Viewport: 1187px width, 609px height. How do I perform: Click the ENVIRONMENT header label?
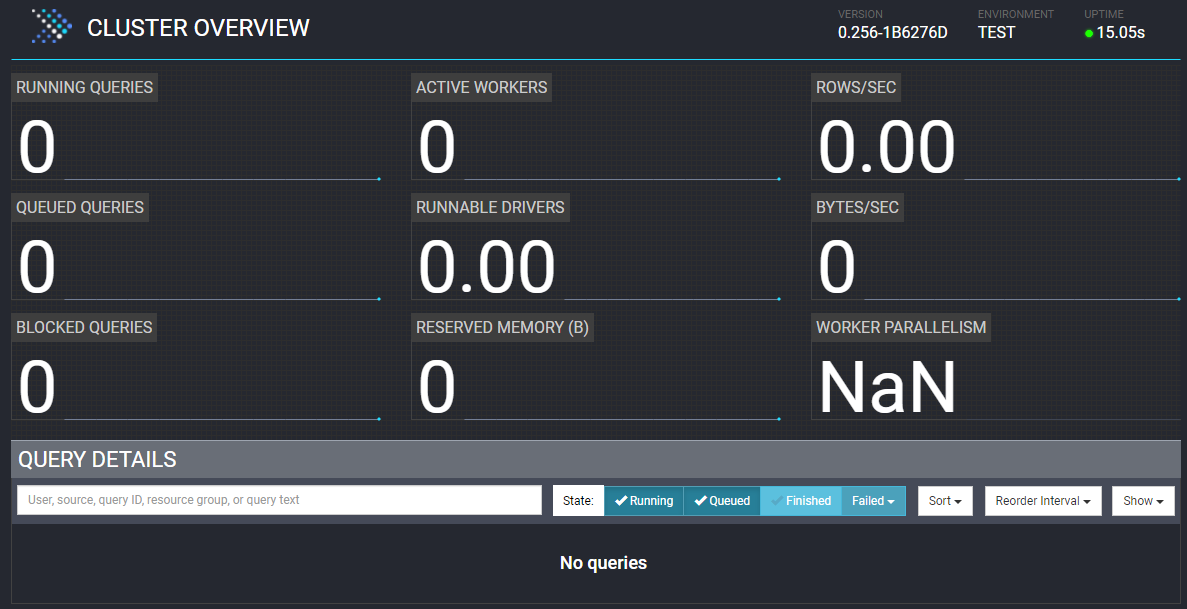coord(1016,14)
